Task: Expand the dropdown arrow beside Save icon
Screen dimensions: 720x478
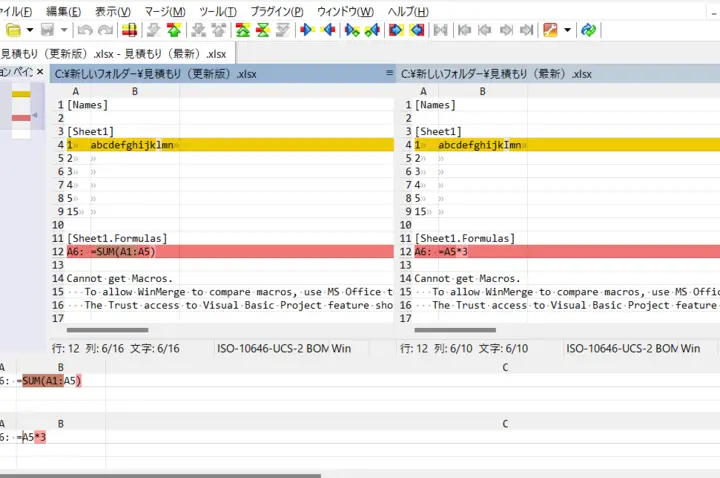Action: 63,30
